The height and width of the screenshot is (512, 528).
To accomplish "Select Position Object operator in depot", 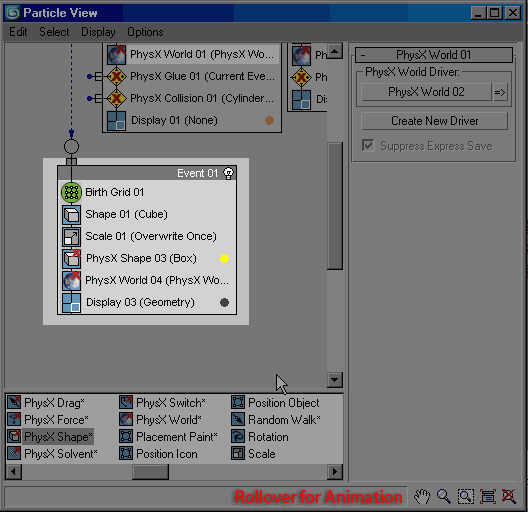I will point(275,403).
